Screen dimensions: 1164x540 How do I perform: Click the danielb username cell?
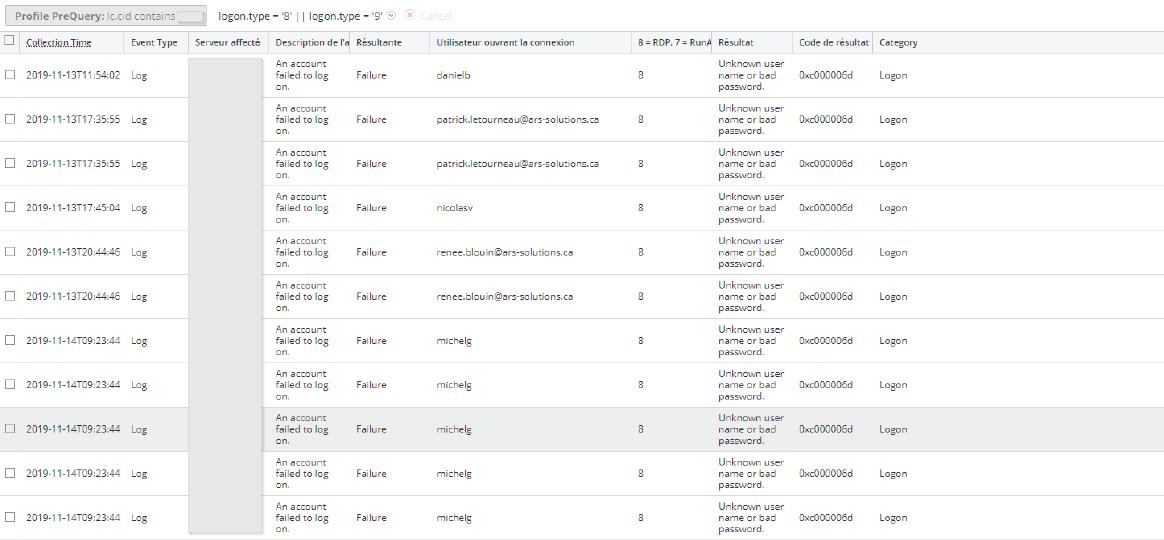click(454, 75)
